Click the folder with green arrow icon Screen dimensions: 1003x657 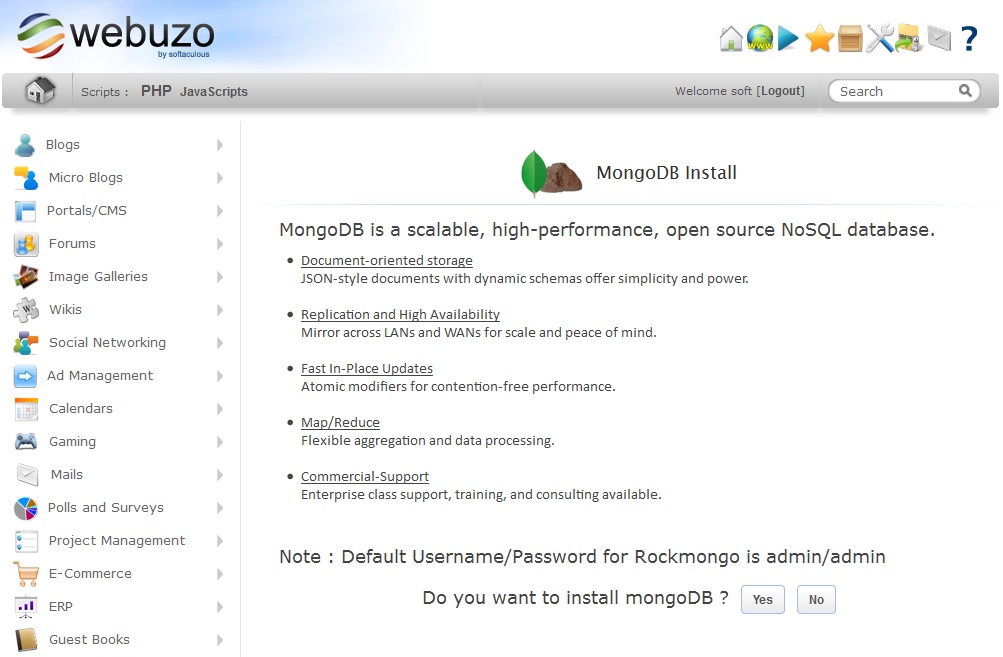[x=908, y=38]
